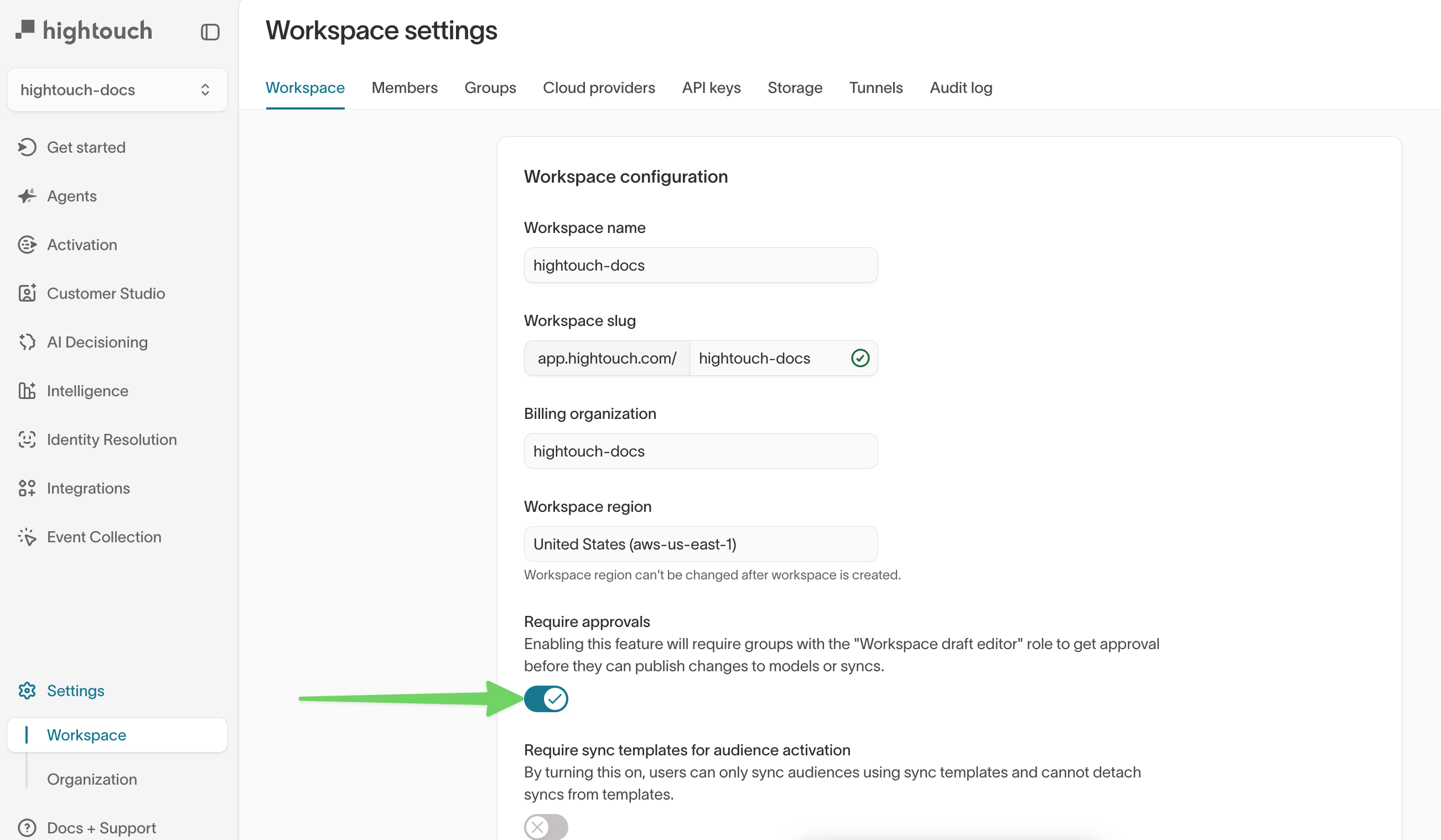Click the Activation icon
The image size is (1441, 840).
(27, 244)
